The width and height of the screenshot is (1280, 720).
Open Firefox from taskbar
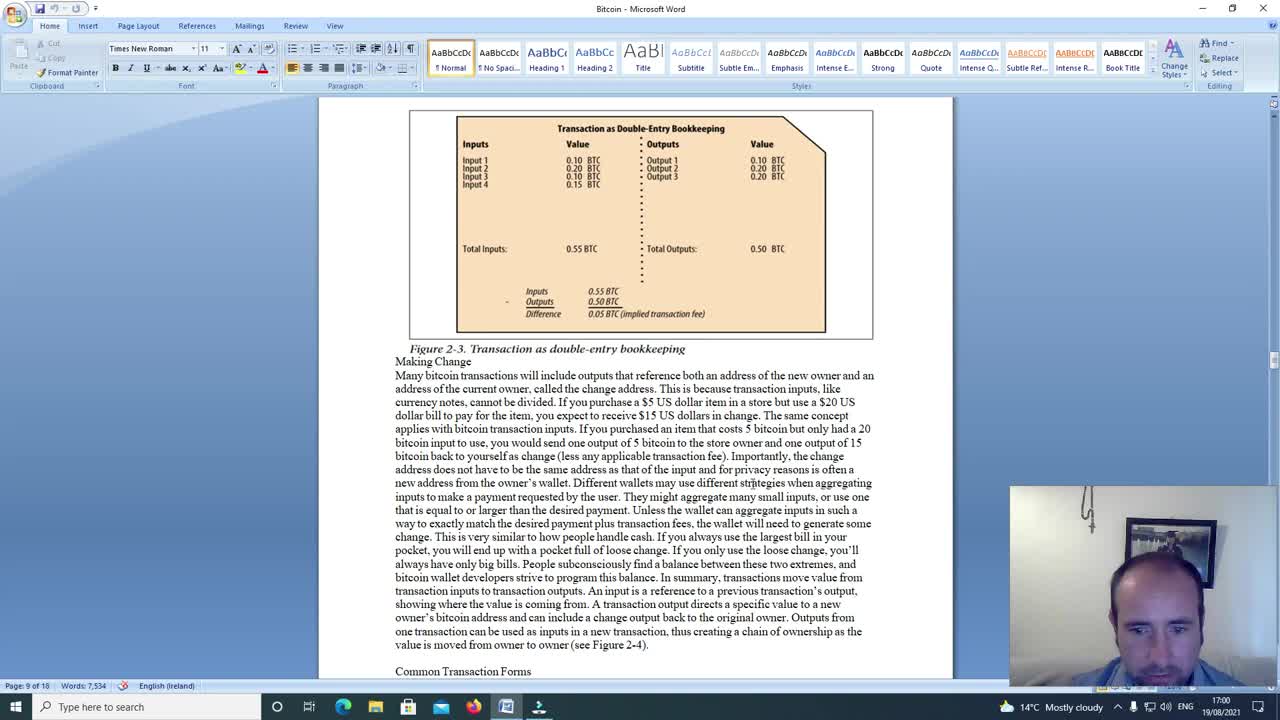(473, 707)
